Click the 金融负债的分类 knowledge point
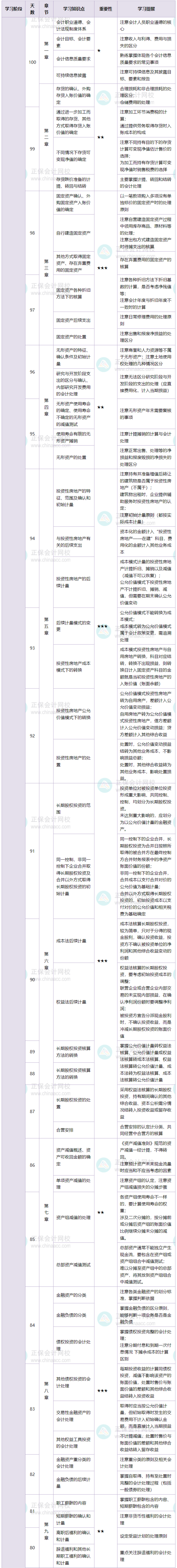 click(x=74, y=1315)
